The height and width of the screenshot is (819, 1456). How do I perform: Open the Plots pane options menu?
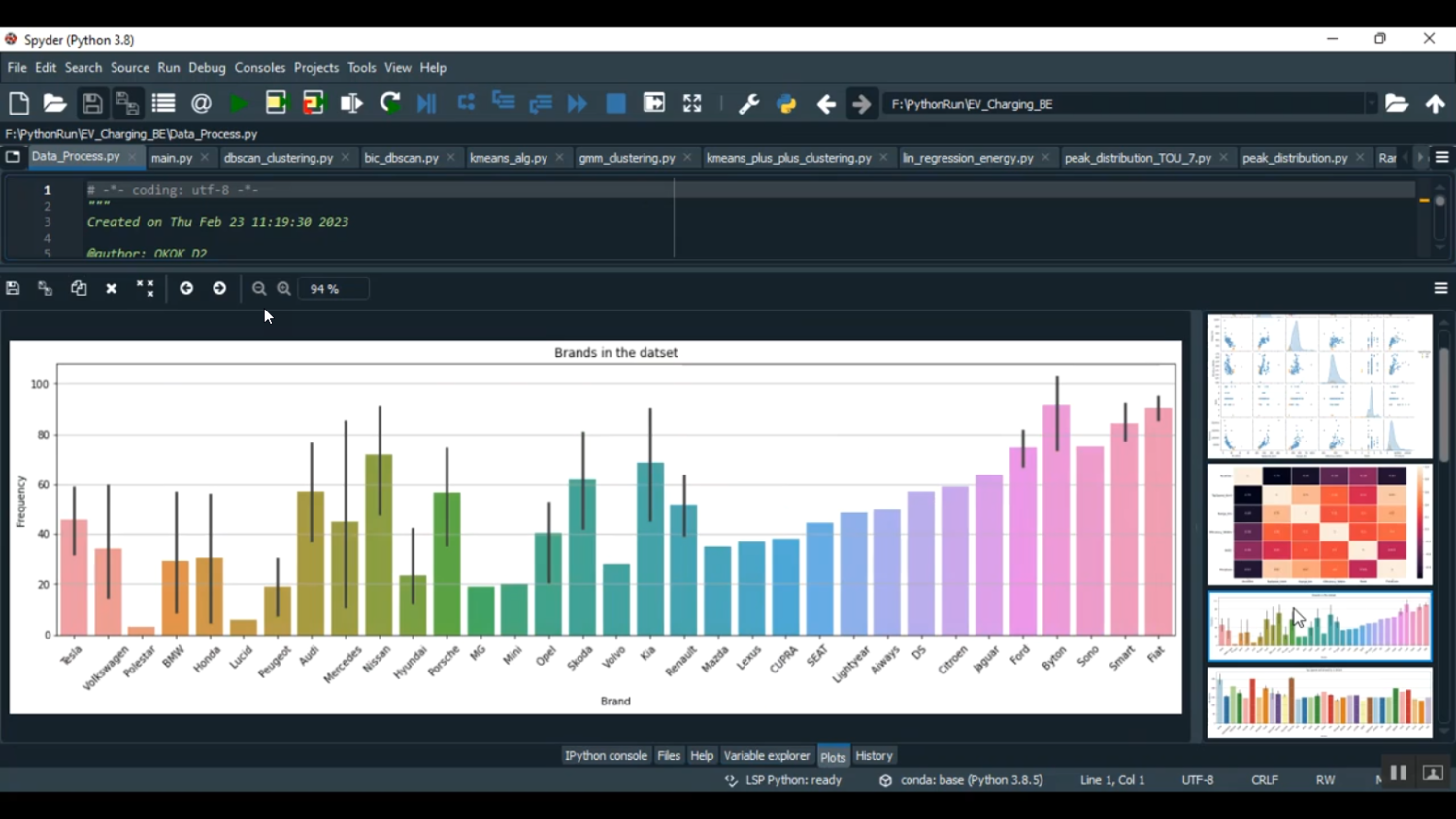(x=1440, y=288)
